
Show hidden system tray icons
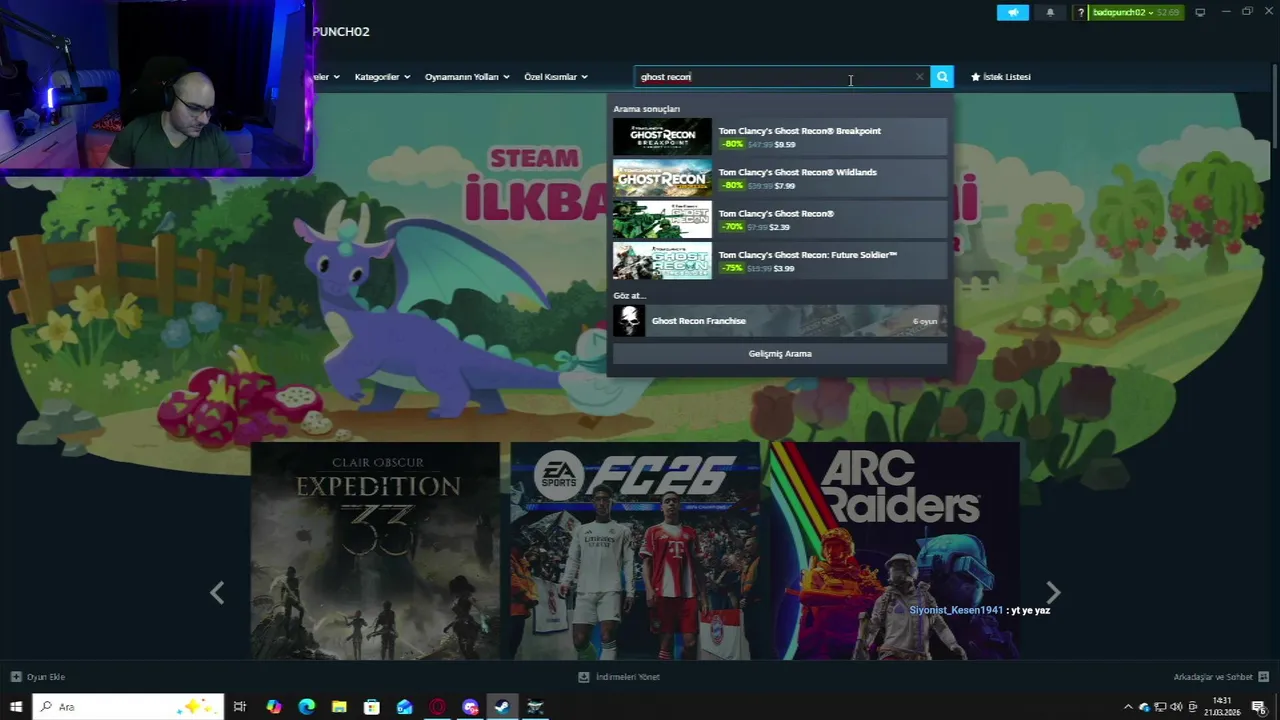point(1128,707)
